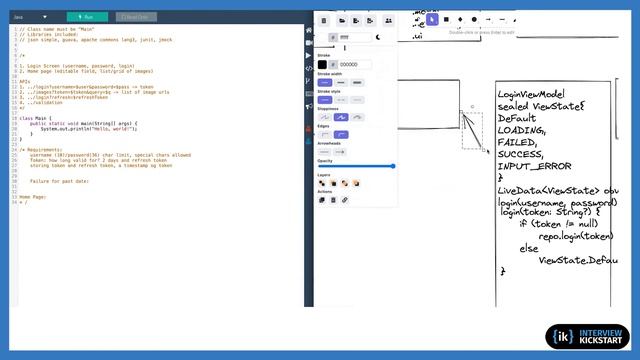
Task: Click the gray button next to Run
Action: tap(136, 17)
